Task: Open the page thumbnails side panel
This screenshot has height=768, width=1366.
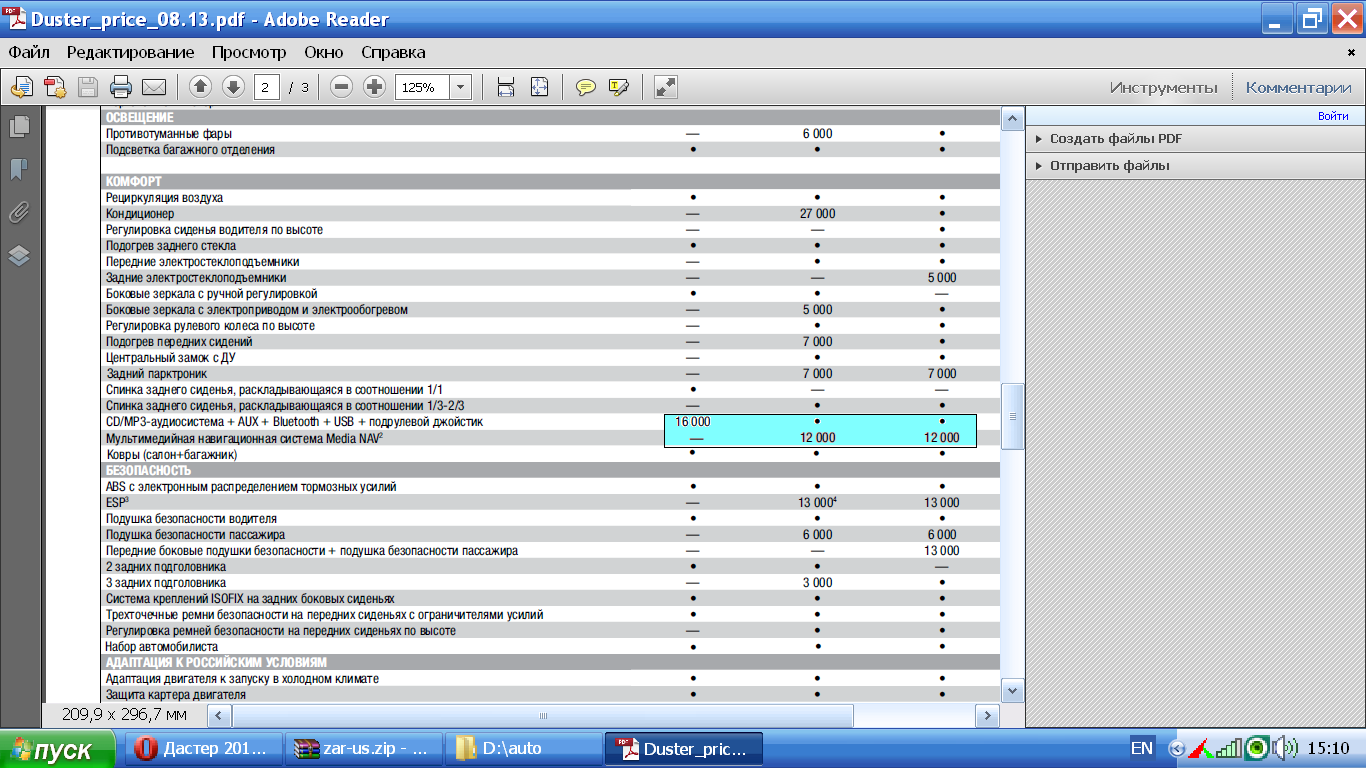Action: [x=19, y=126]
